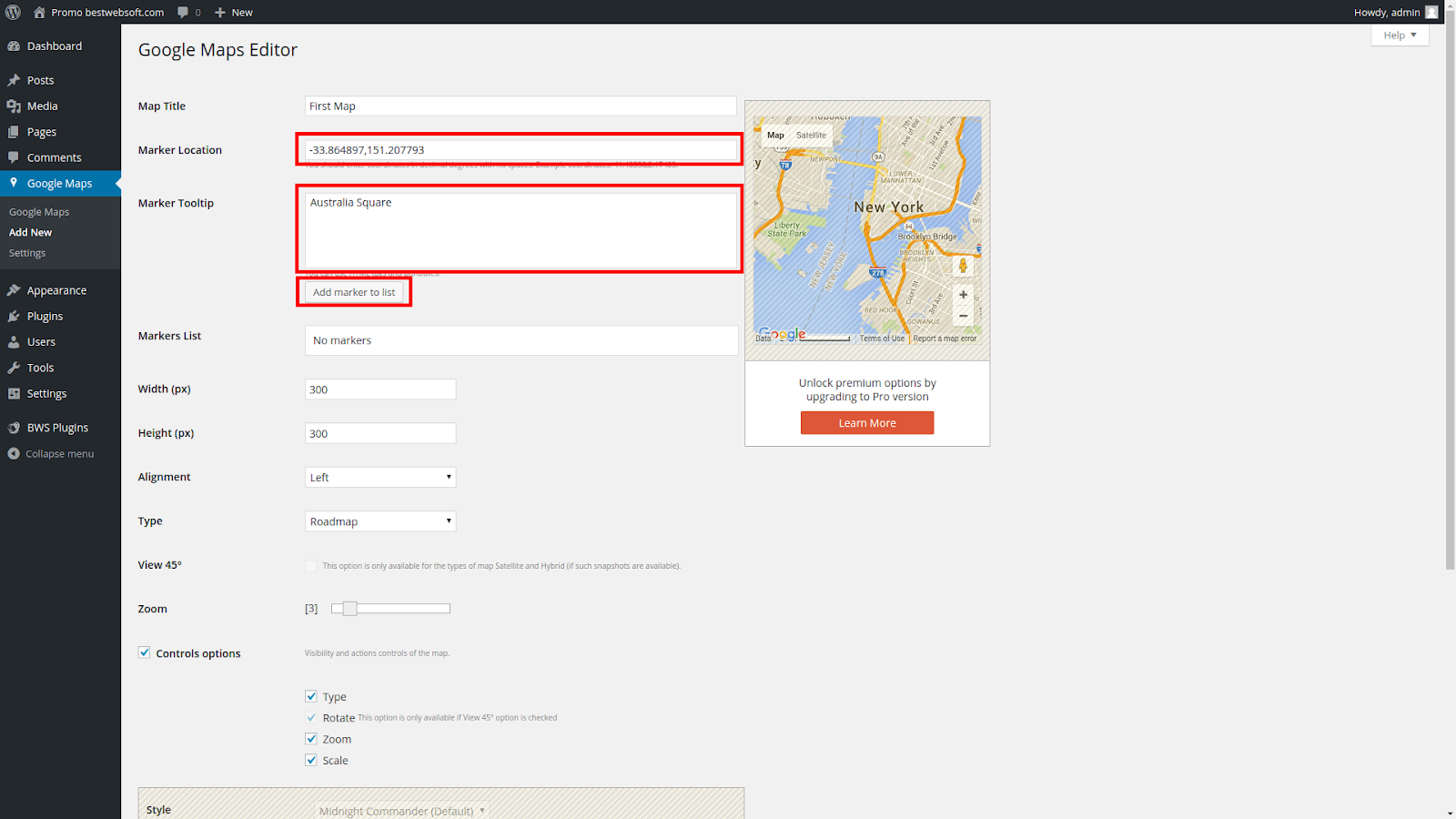Click the Tools wrench icon
Image resolution: width=1456 pixels, height=819 pixels.
click(14, 368)
